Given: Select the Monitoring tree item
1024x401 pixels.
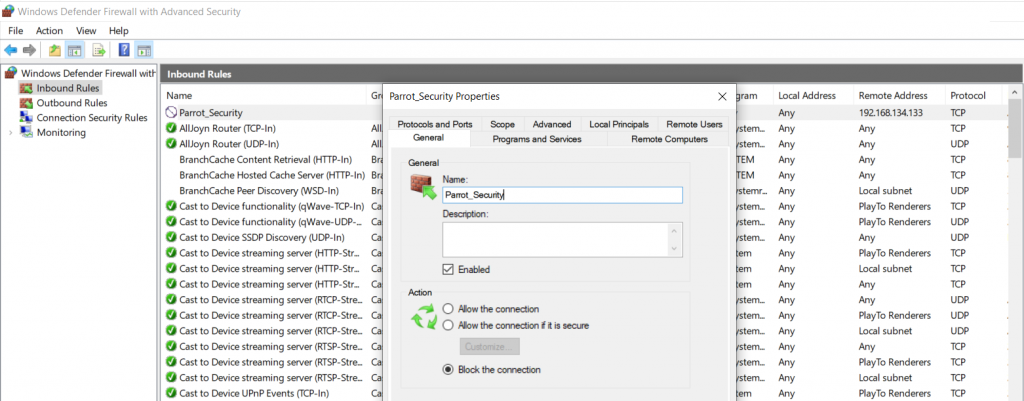Looking at the screenshot, I should coord(61,133).
